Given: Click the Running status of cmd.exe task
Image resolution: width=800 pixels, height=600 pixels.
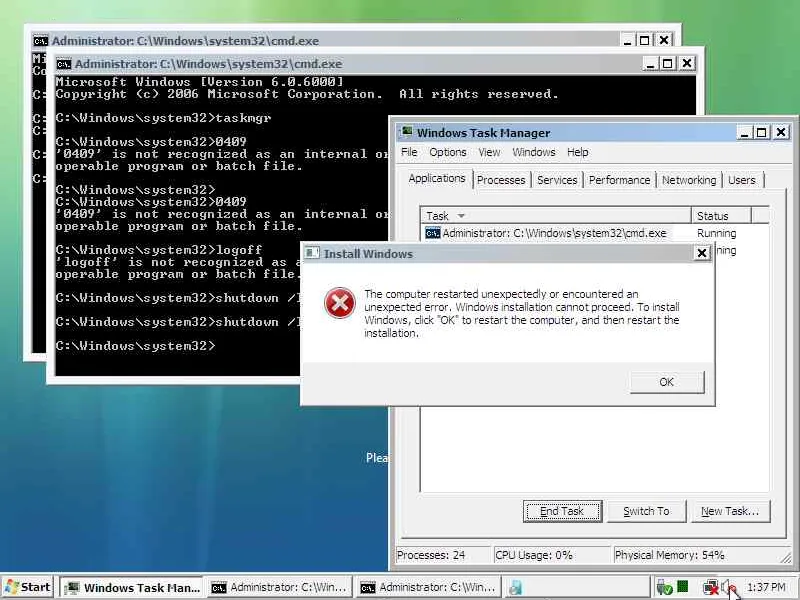Looking at the screenshot, I should [x=716, y=233].
